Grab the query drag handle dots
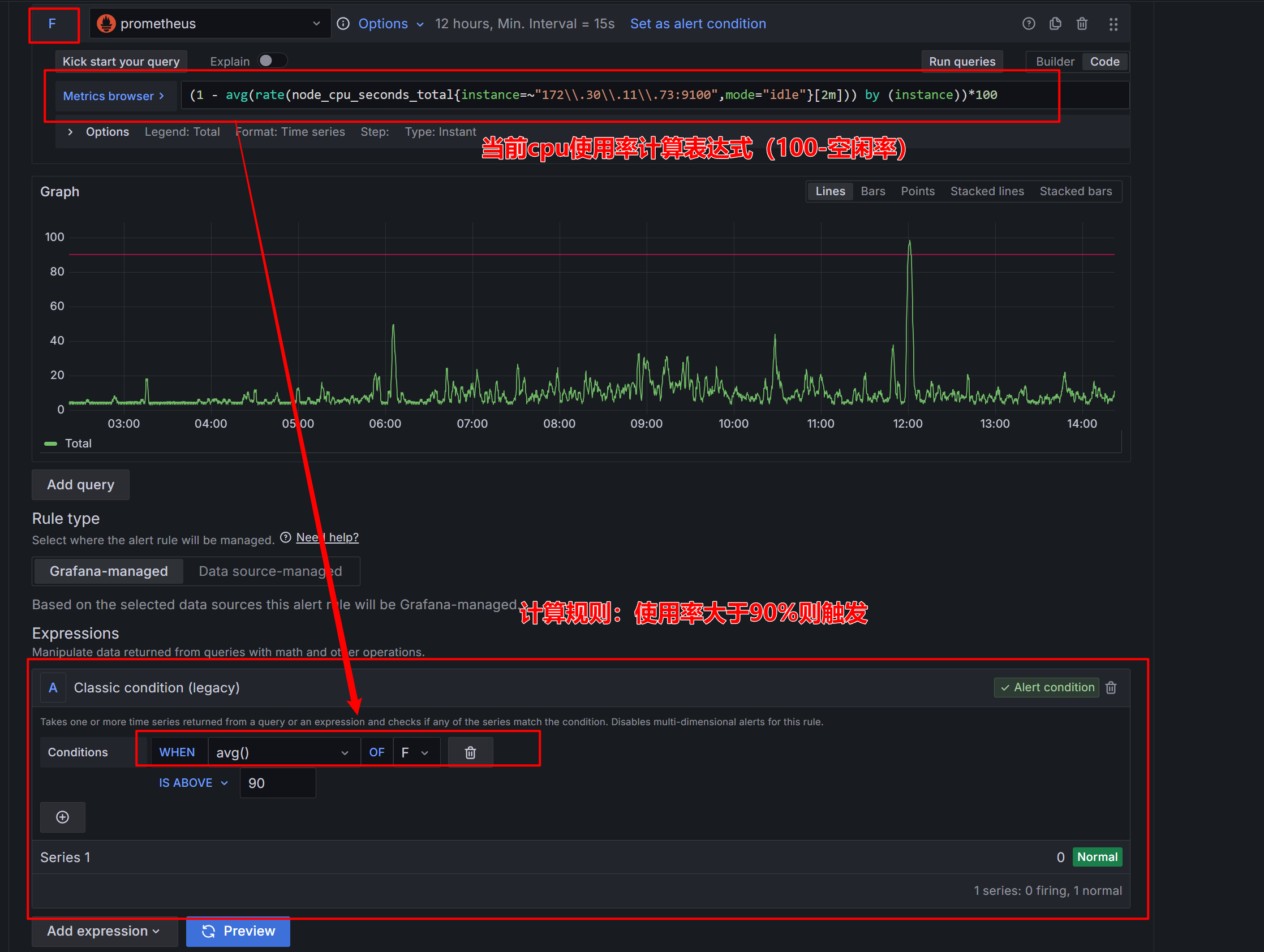 [x=1112, y=24]
